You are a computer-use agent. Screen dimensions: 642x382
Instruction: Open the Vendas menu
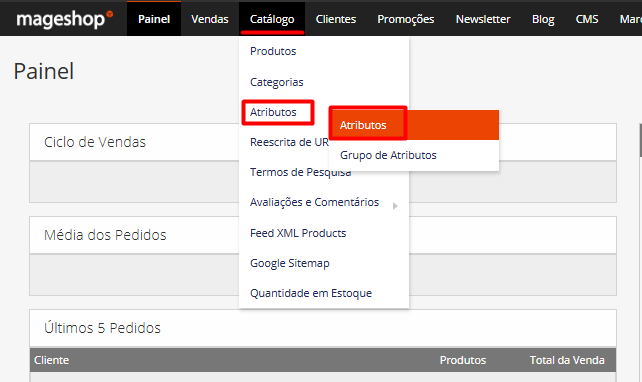210,19
